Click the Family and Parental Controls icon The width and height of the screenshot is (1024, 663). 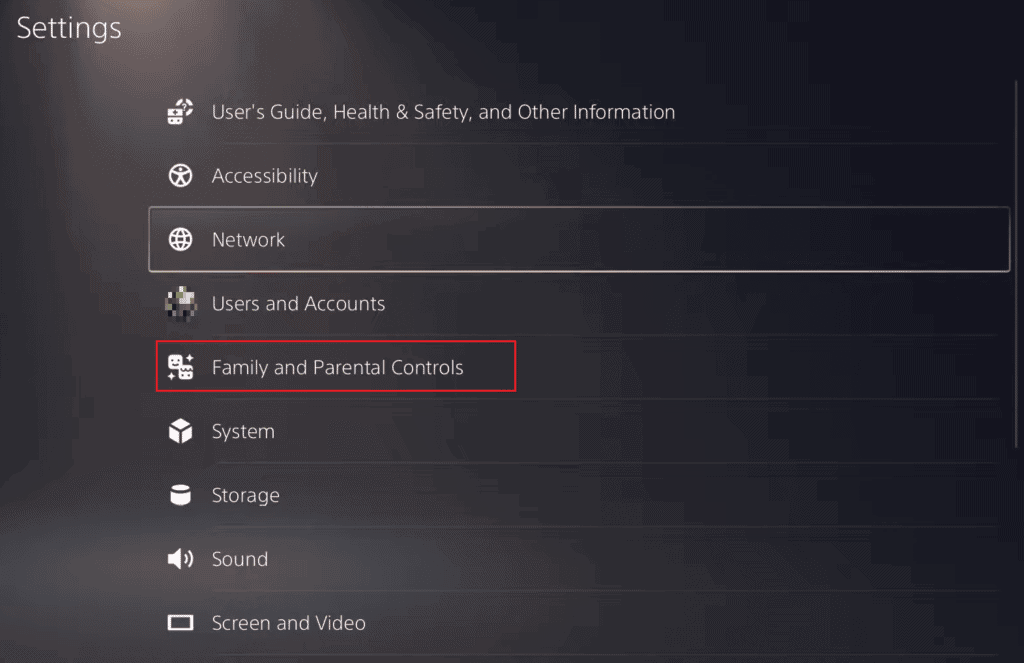[x=180, y=368]
